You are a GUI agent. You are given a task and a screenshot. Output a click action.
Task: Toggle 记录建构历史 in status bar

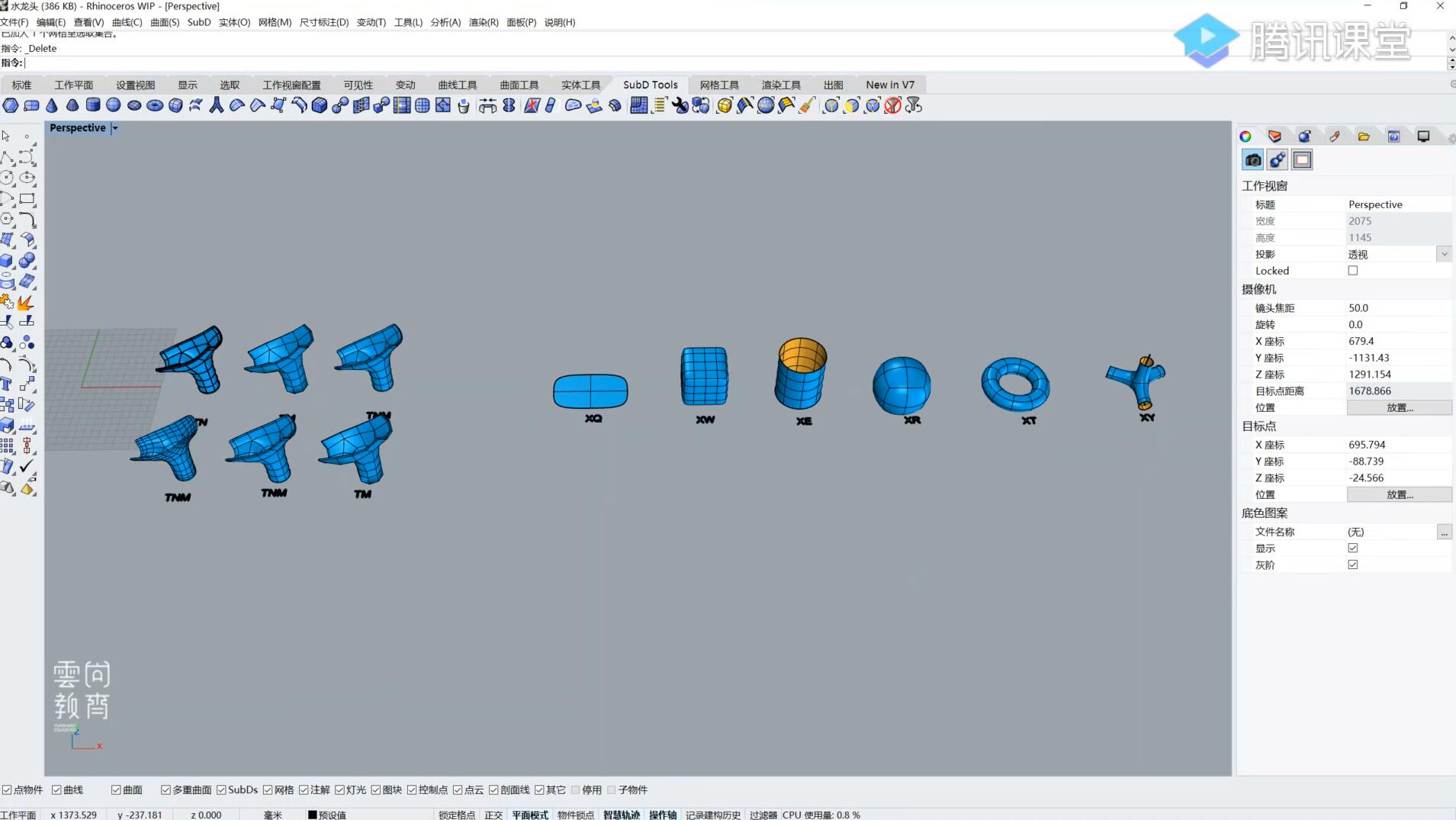coord(713,815)
